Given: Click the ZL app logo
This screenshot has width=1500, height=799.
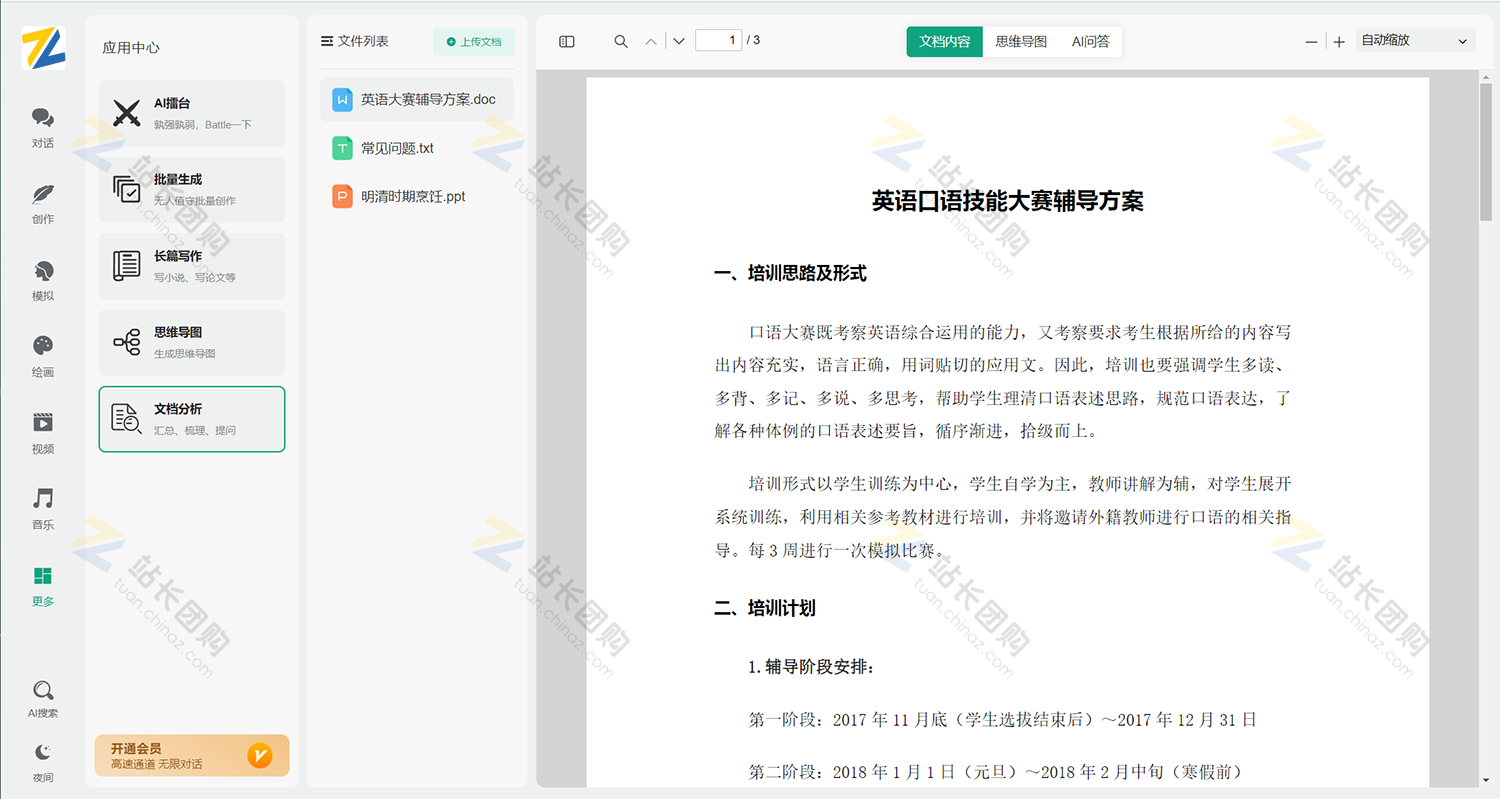Looking at the screenshot, I should (x=43, y=48).
